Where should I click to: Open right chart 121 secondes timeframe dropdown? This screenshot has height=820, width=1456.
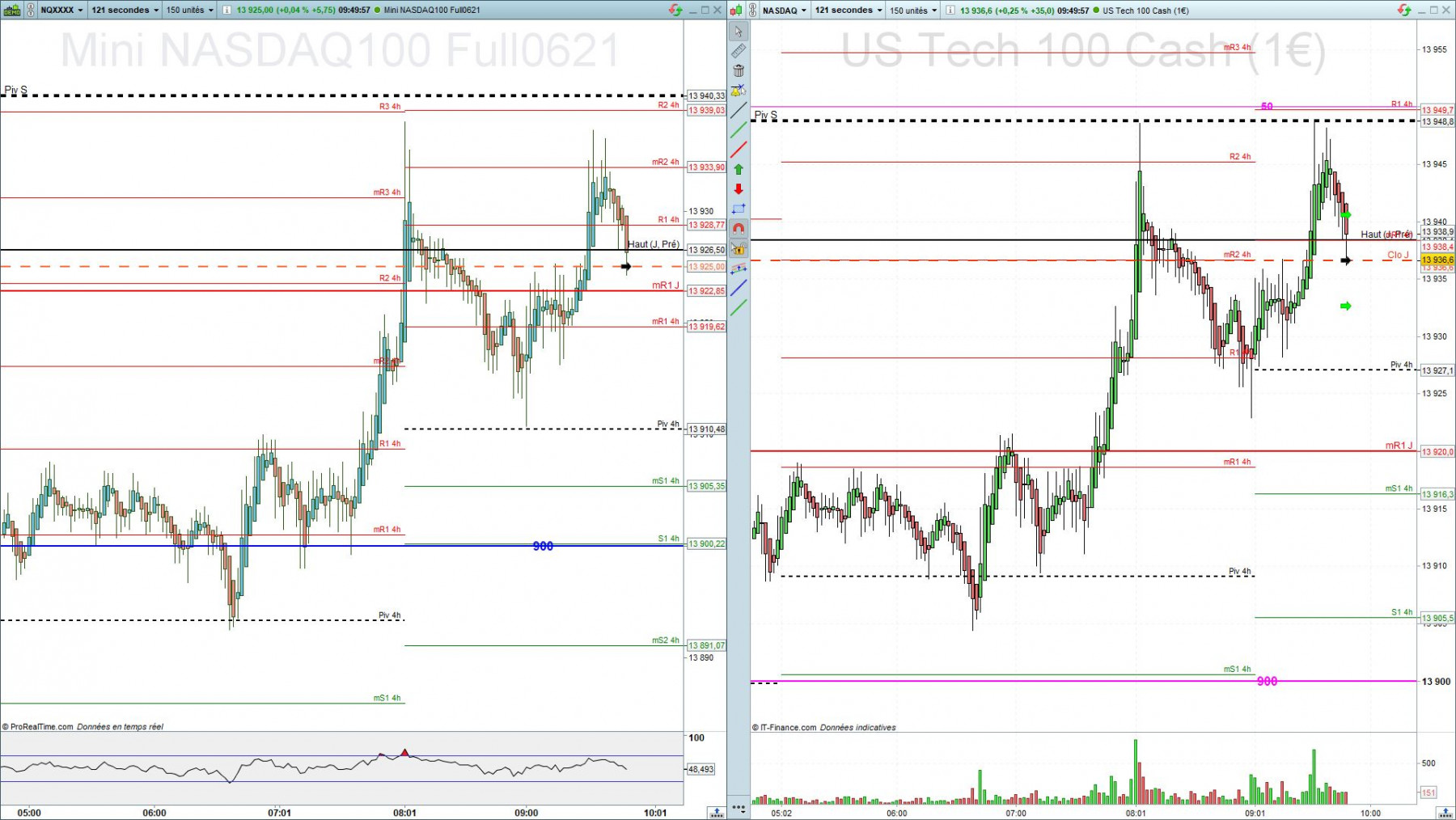click(x=849, y=11)
